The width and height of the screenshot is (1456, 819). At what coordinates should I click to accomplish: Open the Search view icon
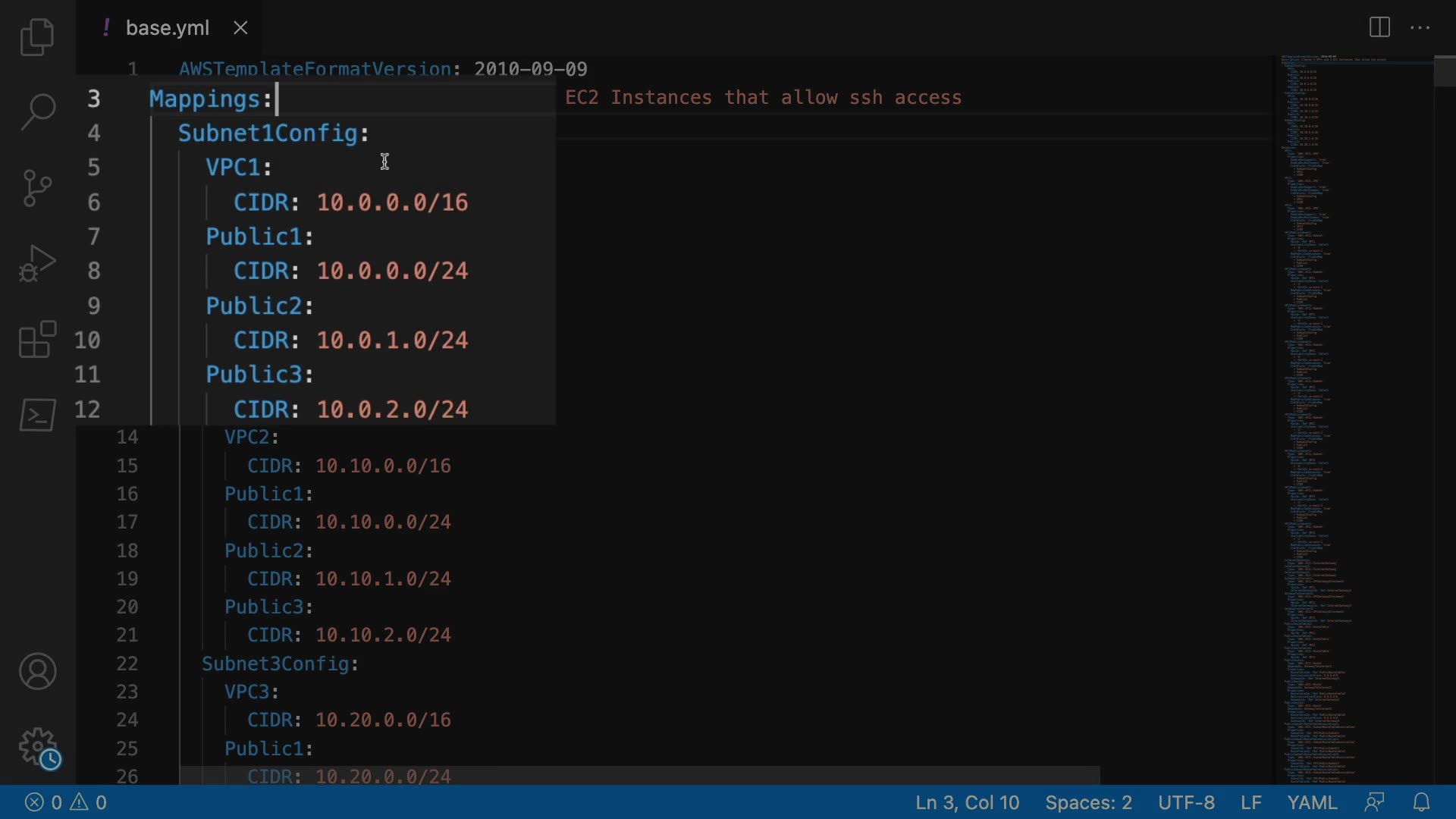click(37, 111)
